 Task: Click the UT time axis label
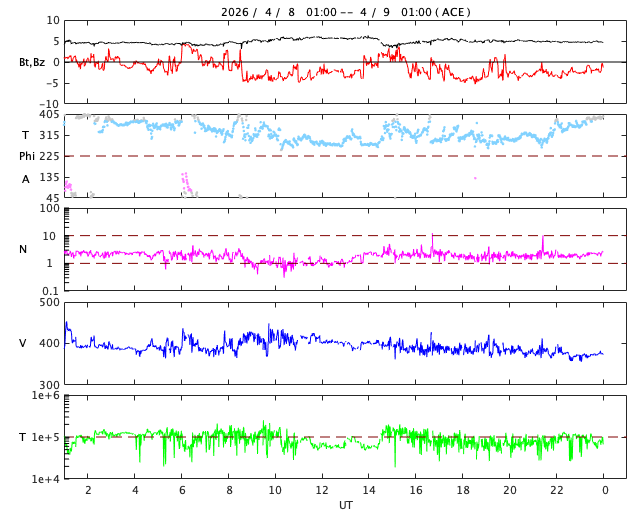click(x=345, y=505)
